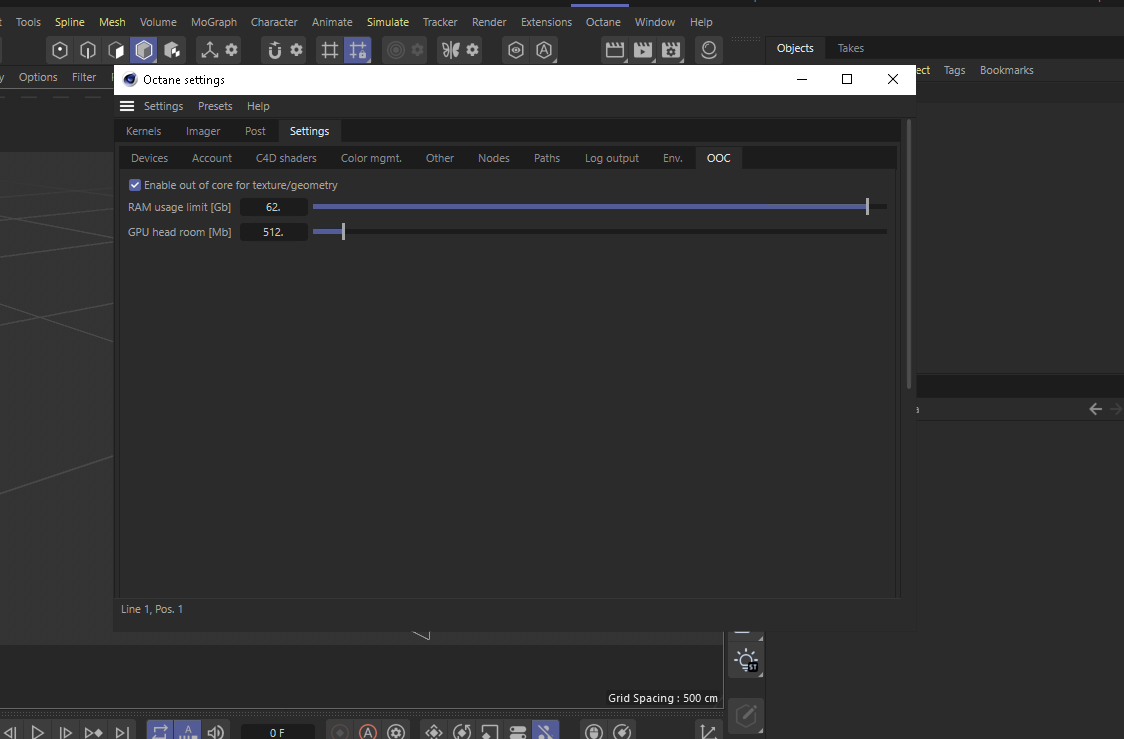Open the Log output sub-tab
Viewport: 1124px width, 739px height.
click(x=611, y=158)
